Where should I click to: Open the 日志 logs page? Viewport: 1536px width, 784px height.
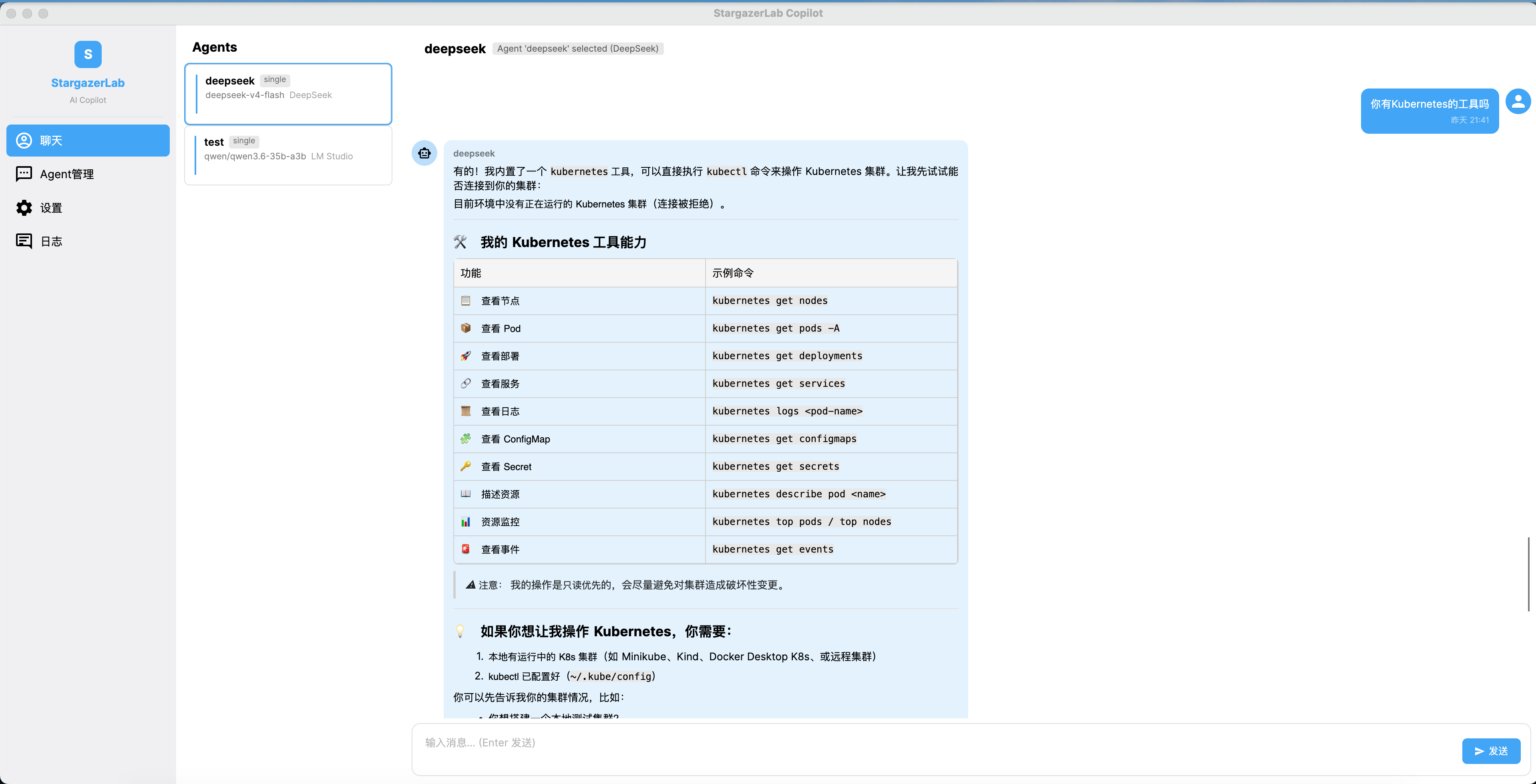pyautogui.click(x=88, y=241)
